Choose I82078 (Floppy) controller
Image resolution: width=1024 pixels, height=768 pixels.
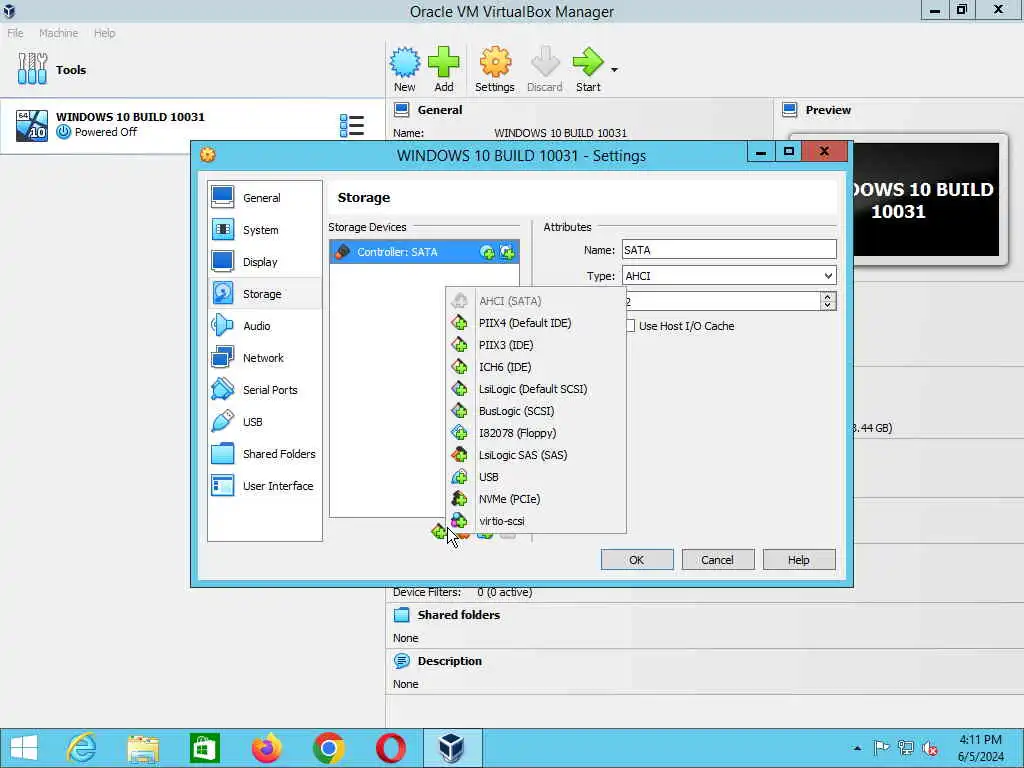[536, 433]
